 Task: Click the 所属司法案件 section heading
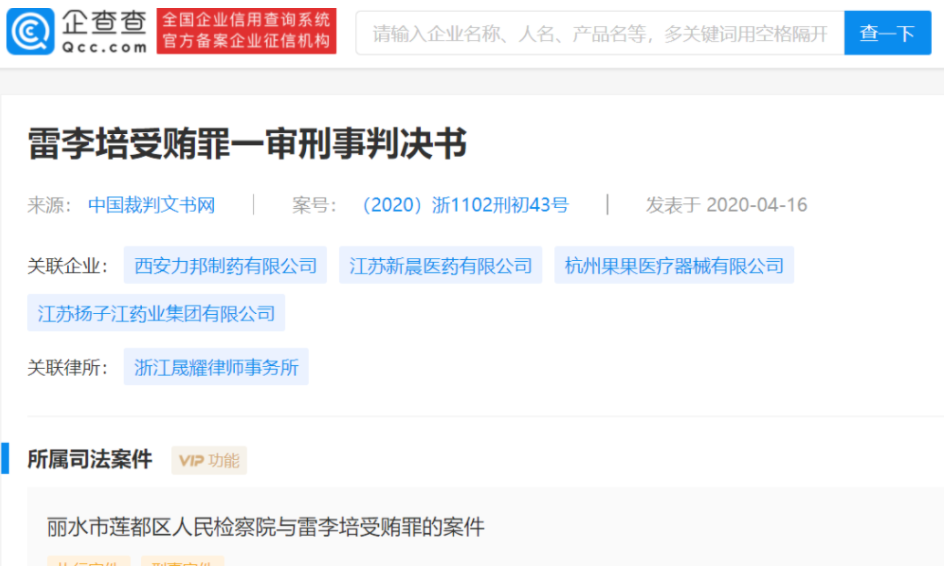[x=90, y=459]
